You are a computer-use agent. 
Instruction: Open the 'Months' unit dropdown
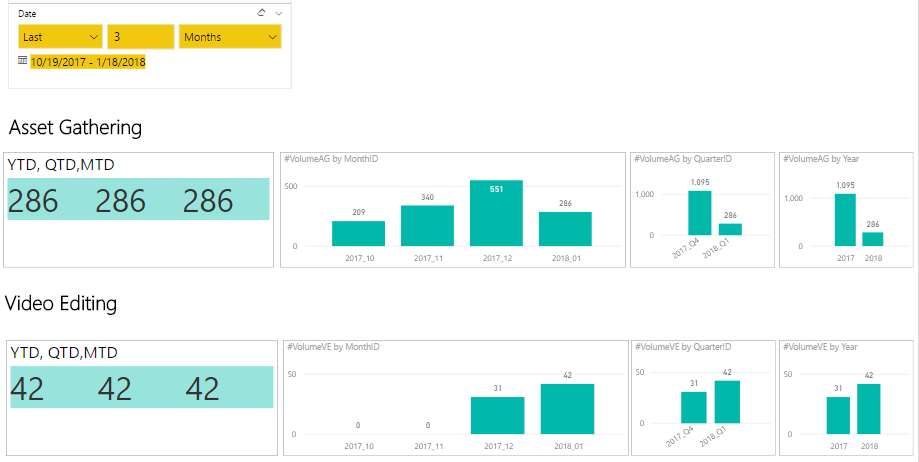tap(230, 37)
